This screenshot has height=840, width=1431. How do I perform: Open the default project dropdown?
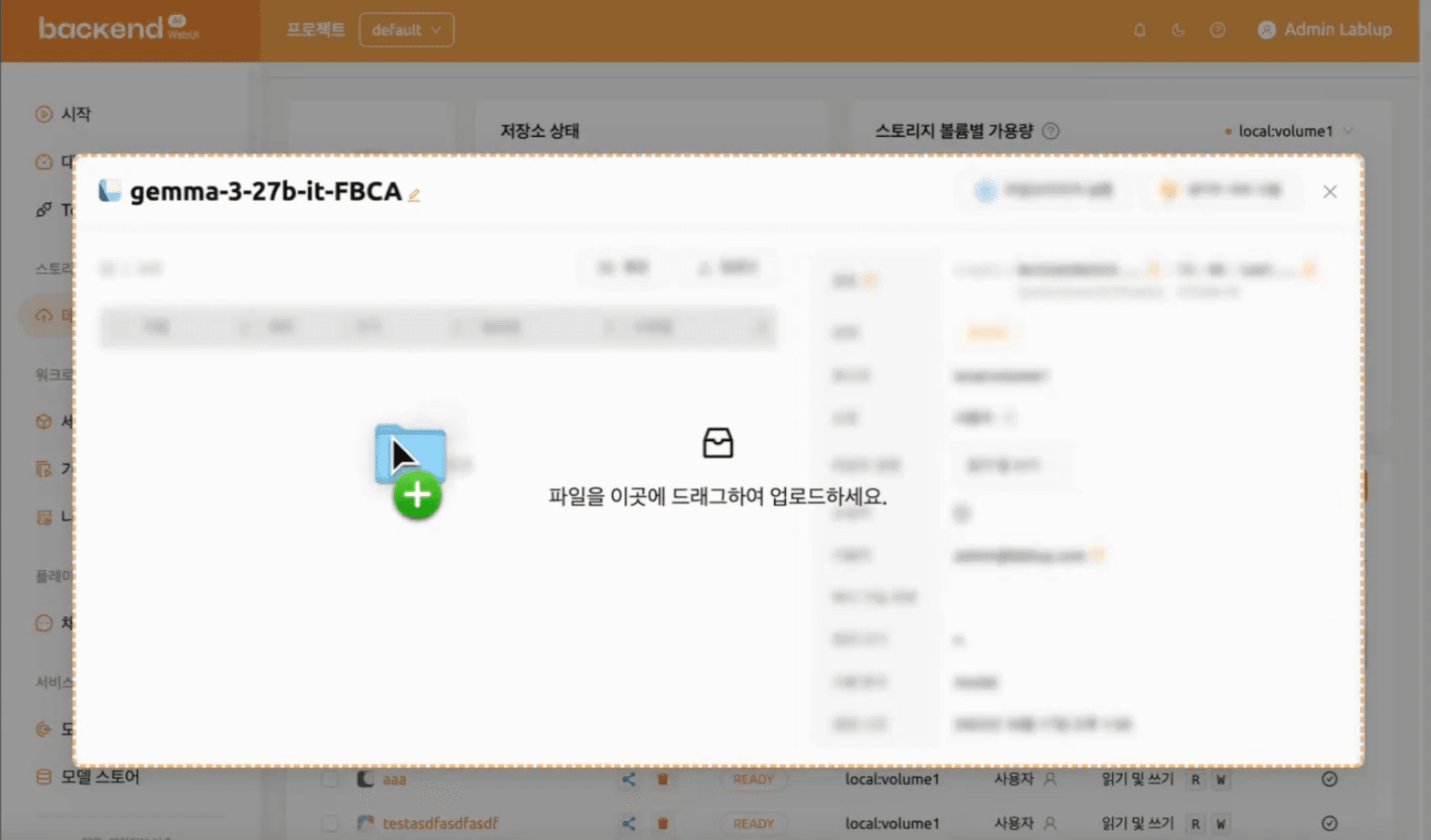tap(406, 29)
